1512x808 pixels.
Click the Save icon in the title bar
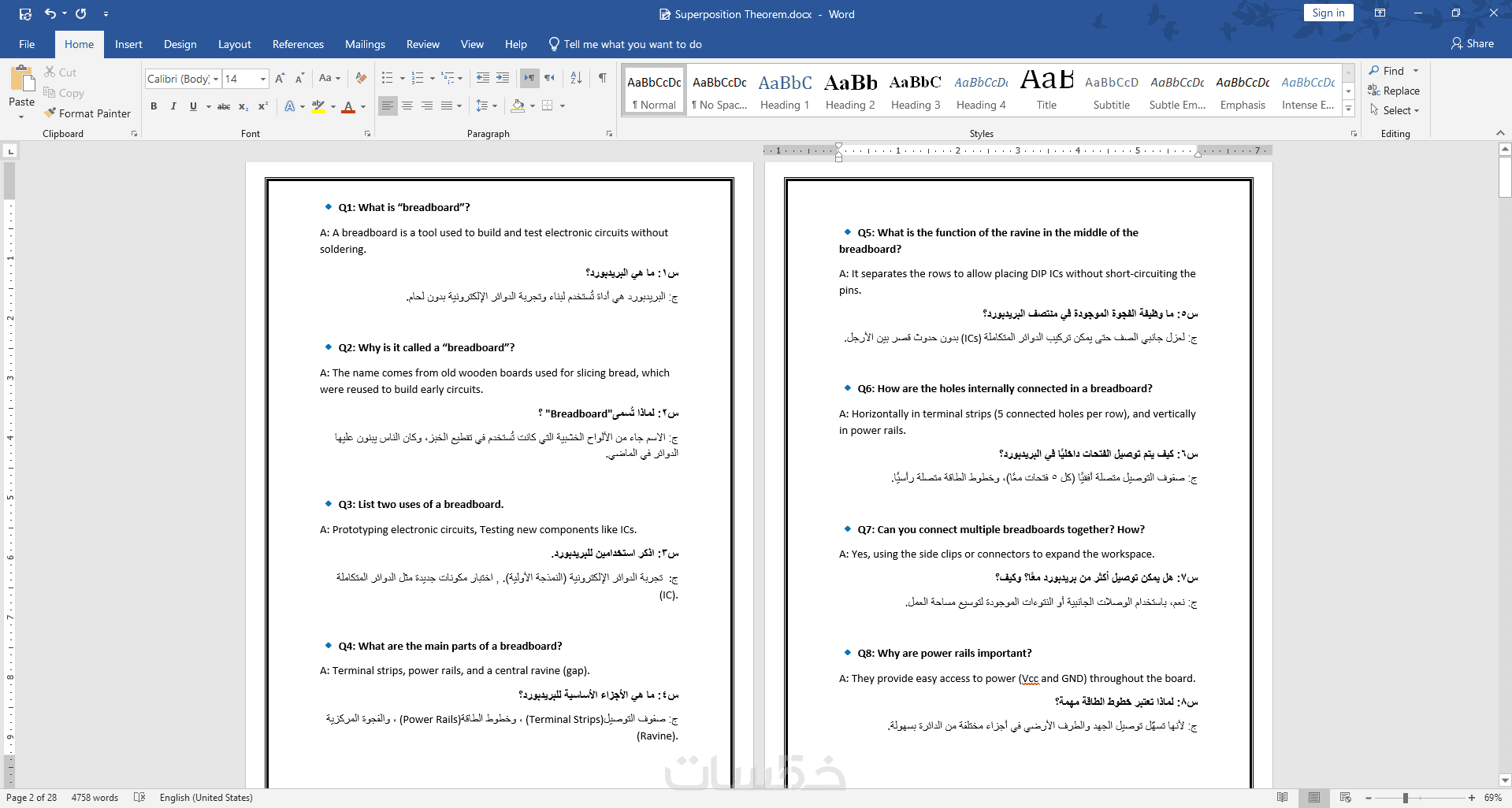point(25,13)
